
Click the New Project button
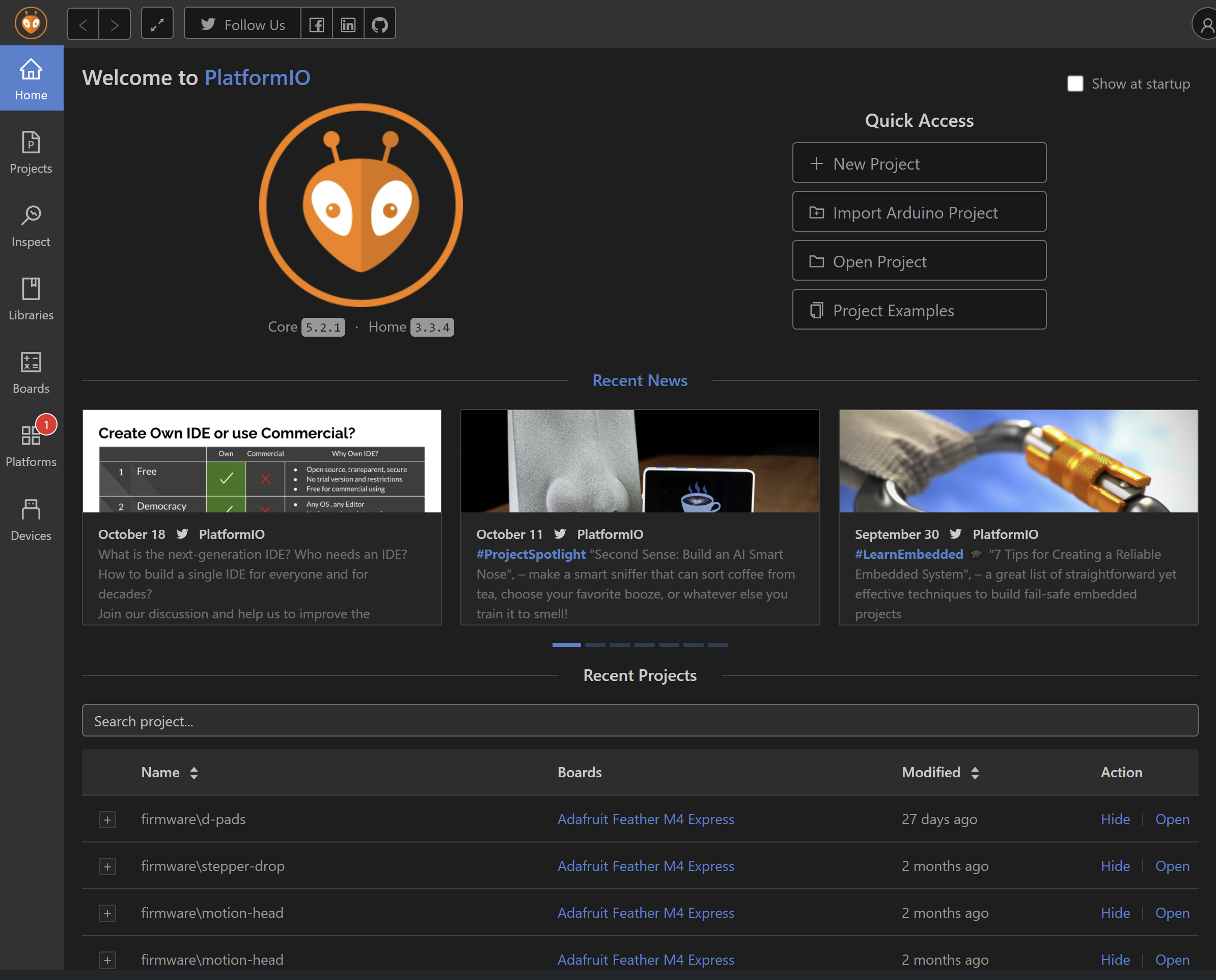coord(919,163)
